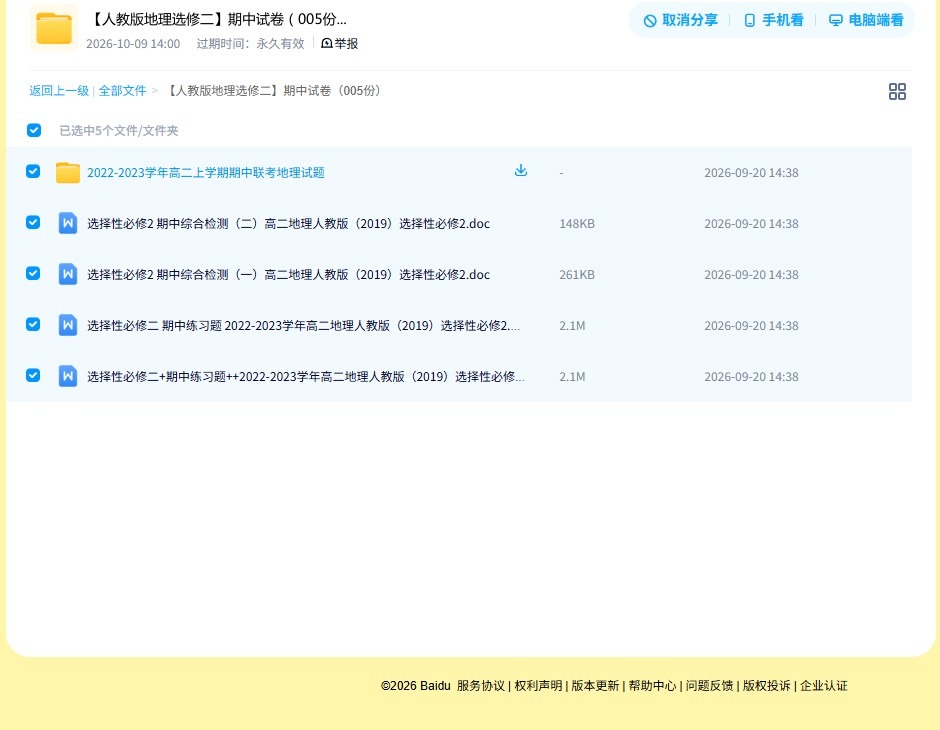Uncheck the select-all checkbox
The image size is (940, 730).
(x=34, y=130)
